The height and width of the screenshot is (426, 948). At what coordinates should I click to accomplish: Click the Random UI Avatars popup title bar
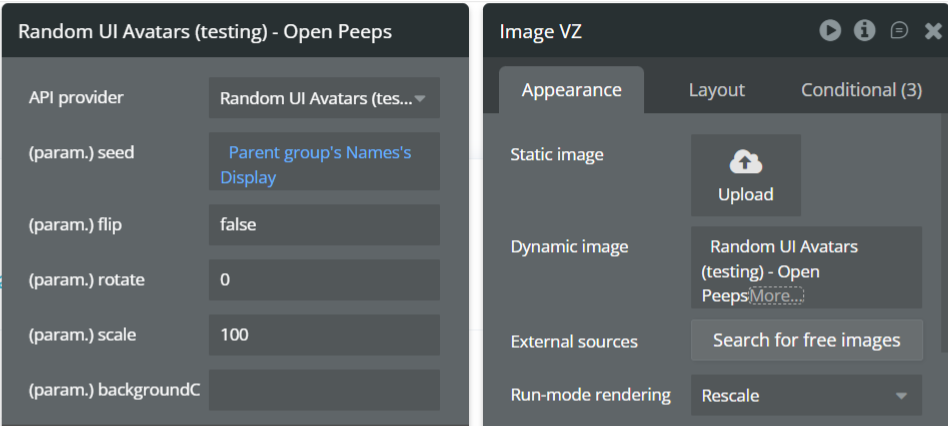205,32
